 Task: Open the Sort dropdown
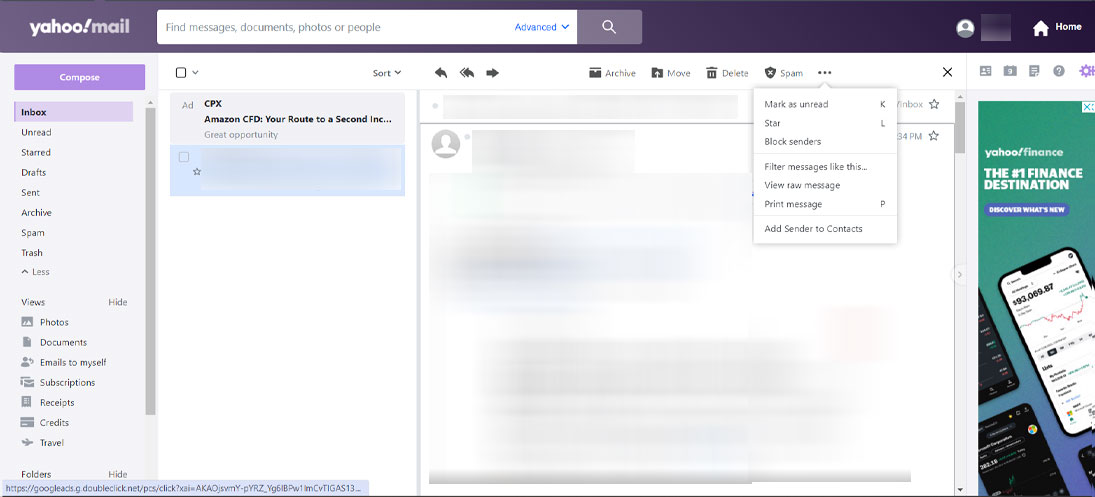coord(386,73)
